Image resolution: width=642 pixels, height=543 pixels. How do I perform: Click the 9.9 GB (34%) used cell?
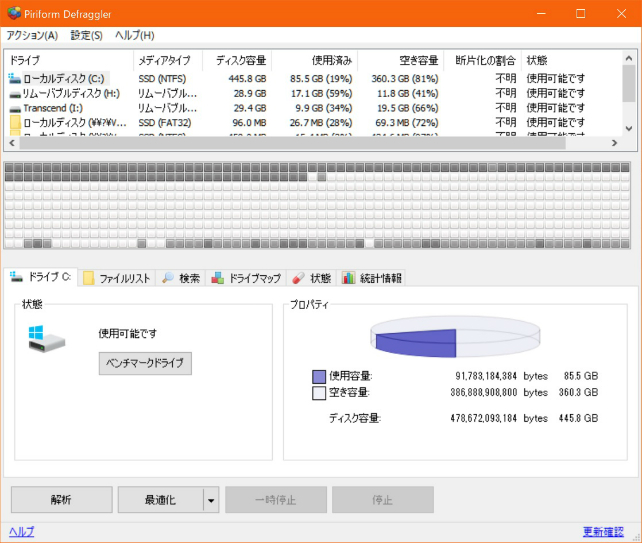point(324,108)
